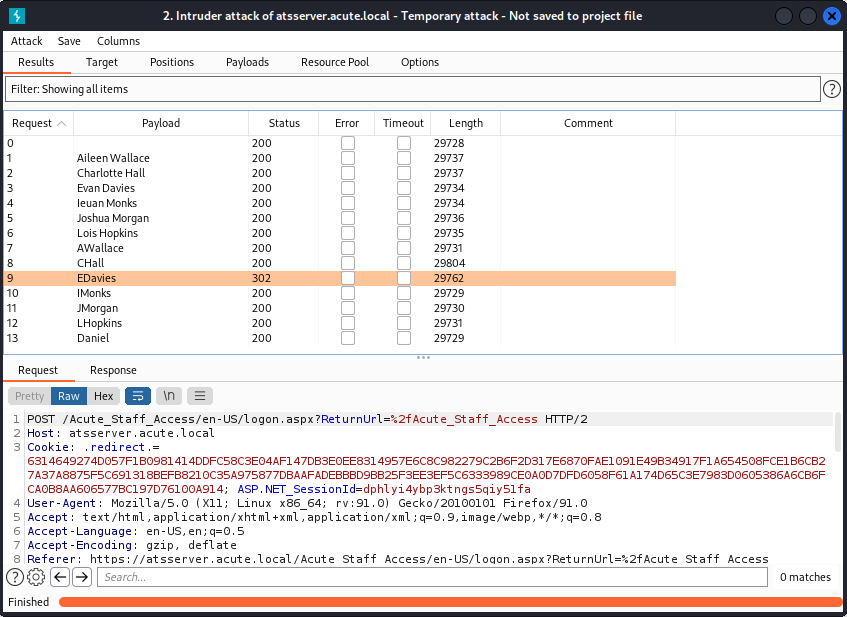847x617 pixels.
Task: Open the response view settings gear icon
Action: [x=35, y=577]
